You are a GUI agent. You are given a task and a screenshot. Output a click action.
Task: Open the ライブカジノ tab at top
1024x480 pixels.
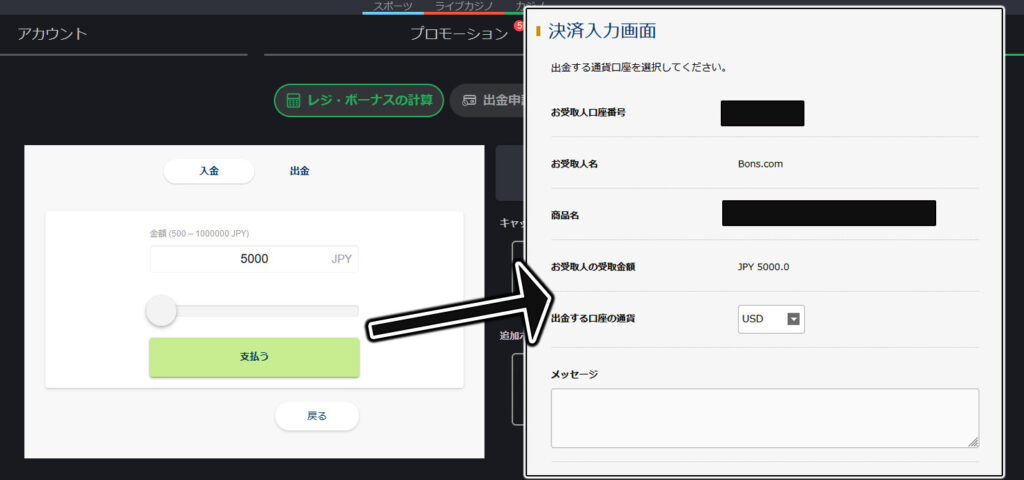(464, 6)
